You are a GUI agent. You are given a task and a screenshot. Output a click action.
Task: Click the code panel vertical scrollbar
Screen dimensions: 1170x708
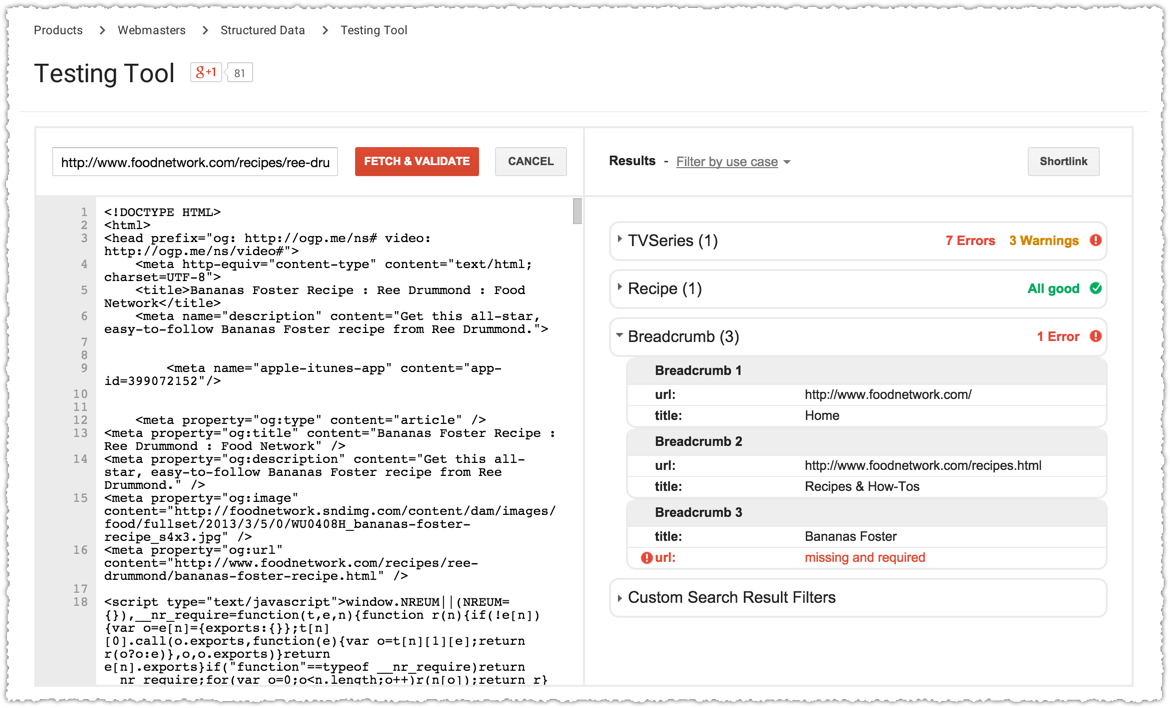[577, 211]
